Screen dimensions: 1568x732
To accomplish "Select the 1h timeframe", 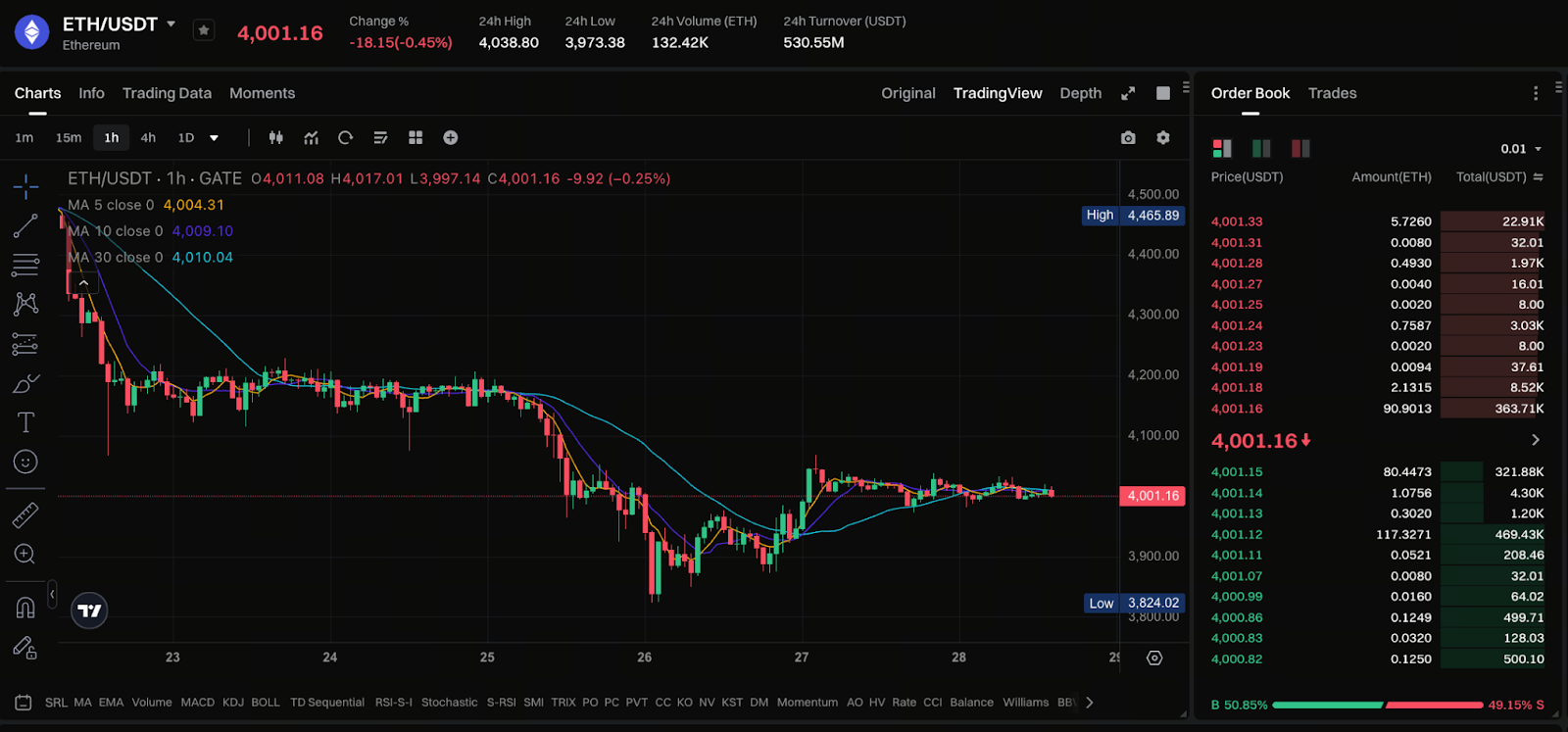I will coord(112,138).
